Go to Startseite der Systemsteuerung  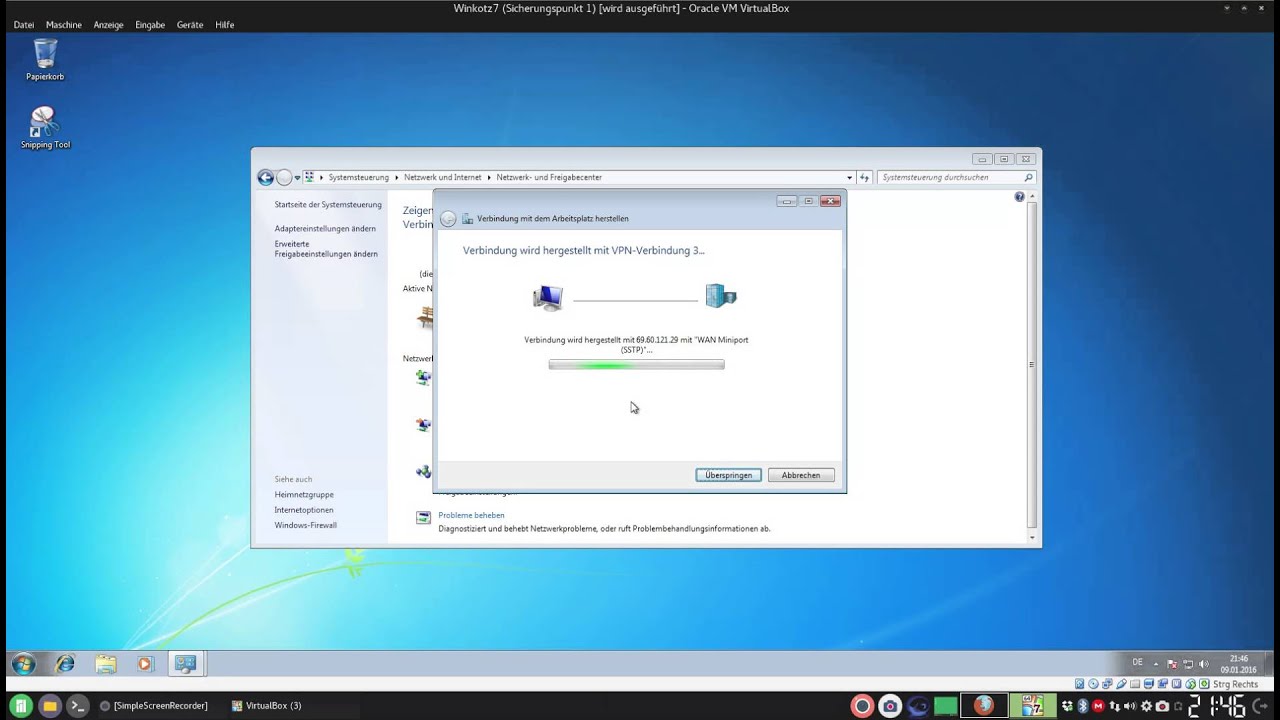click(x=328, y=204)
